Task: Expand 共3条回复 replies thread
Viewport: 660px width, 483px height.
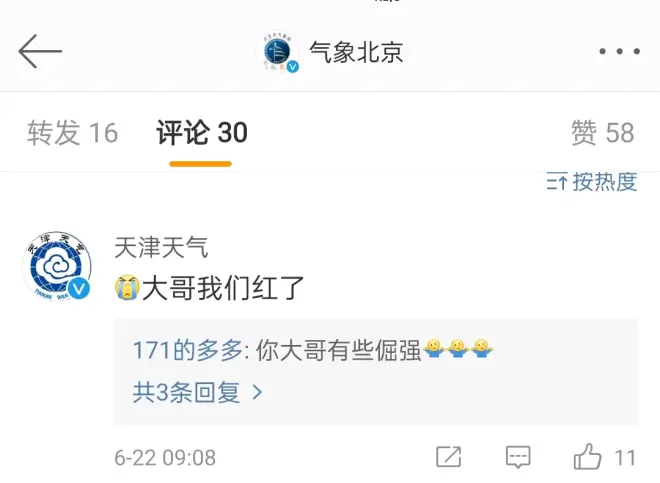Action: (x=197, y=392)
